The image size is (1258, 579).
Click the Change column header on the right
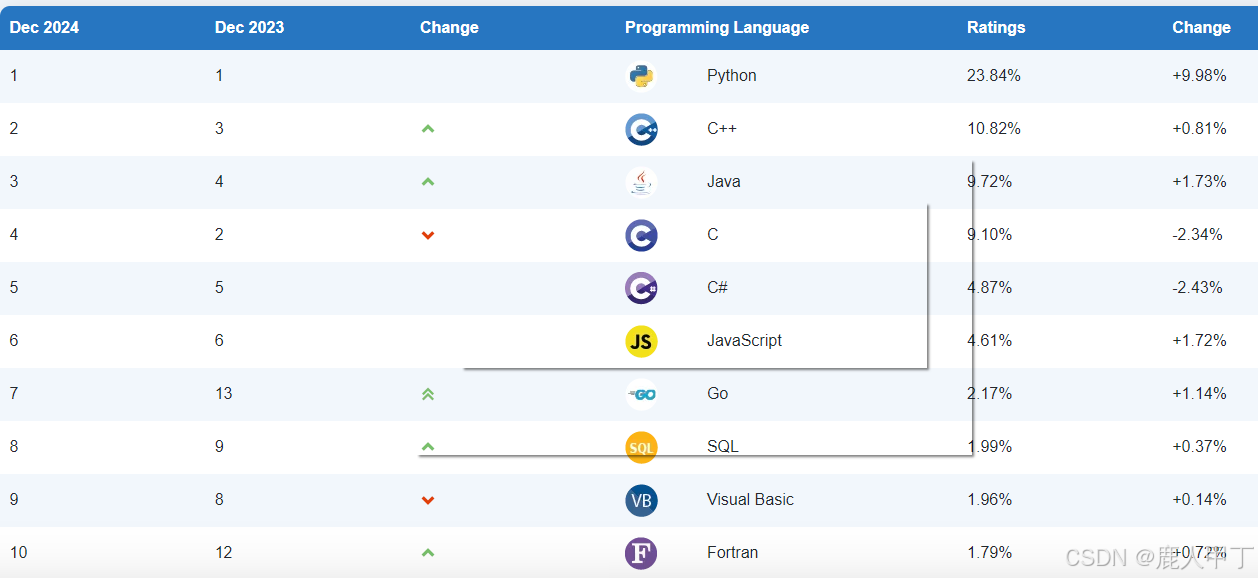(1201, 27)
